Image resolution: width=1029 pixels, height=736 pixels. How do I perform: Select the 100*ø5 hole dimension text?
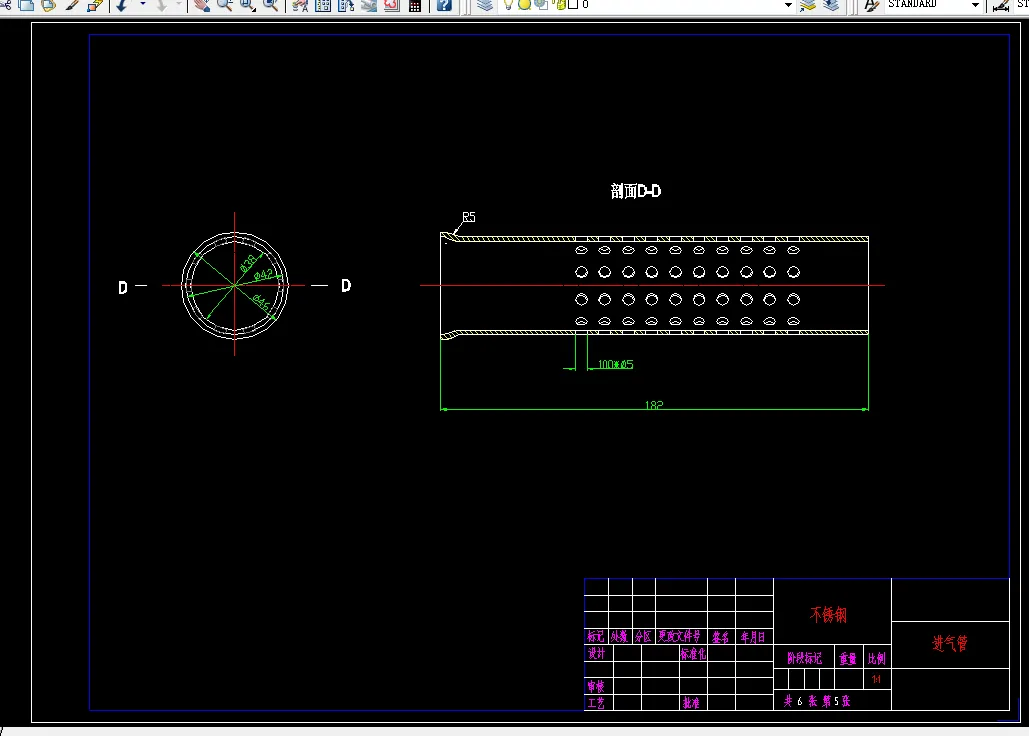[x=616, y=364]
